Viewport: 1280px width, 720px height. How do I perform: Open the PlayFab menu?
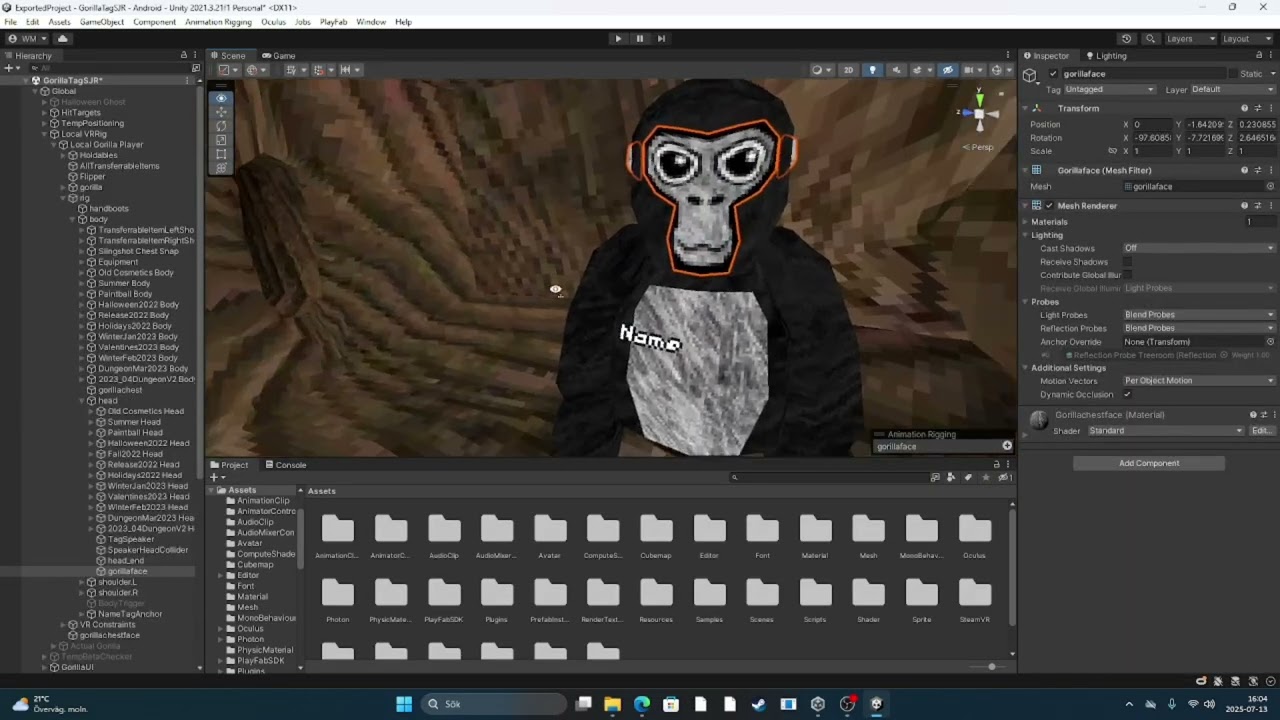click(333, 22)
